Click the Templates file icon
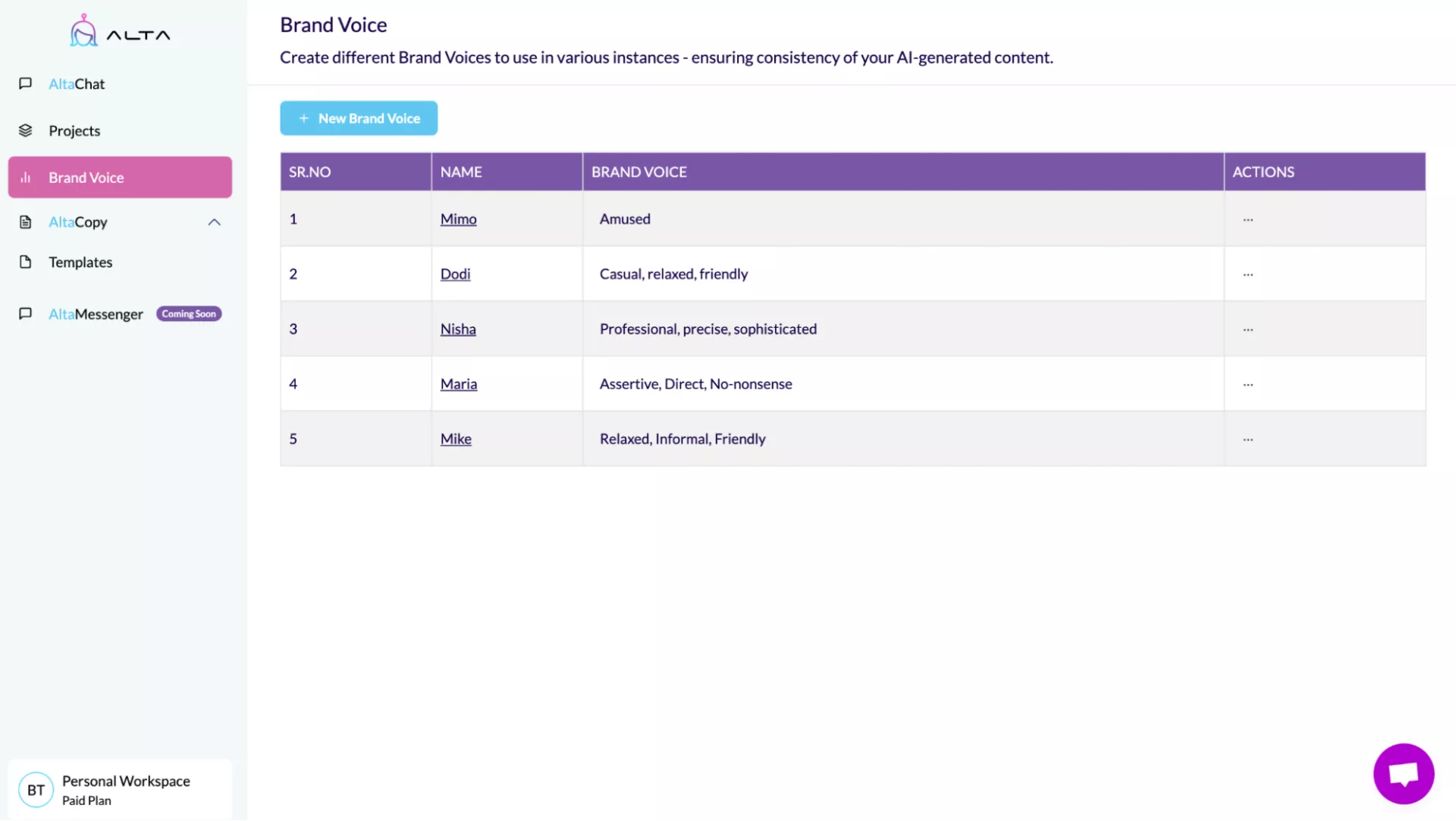This screenshot has height=821, width=1456. pos(25,262)
